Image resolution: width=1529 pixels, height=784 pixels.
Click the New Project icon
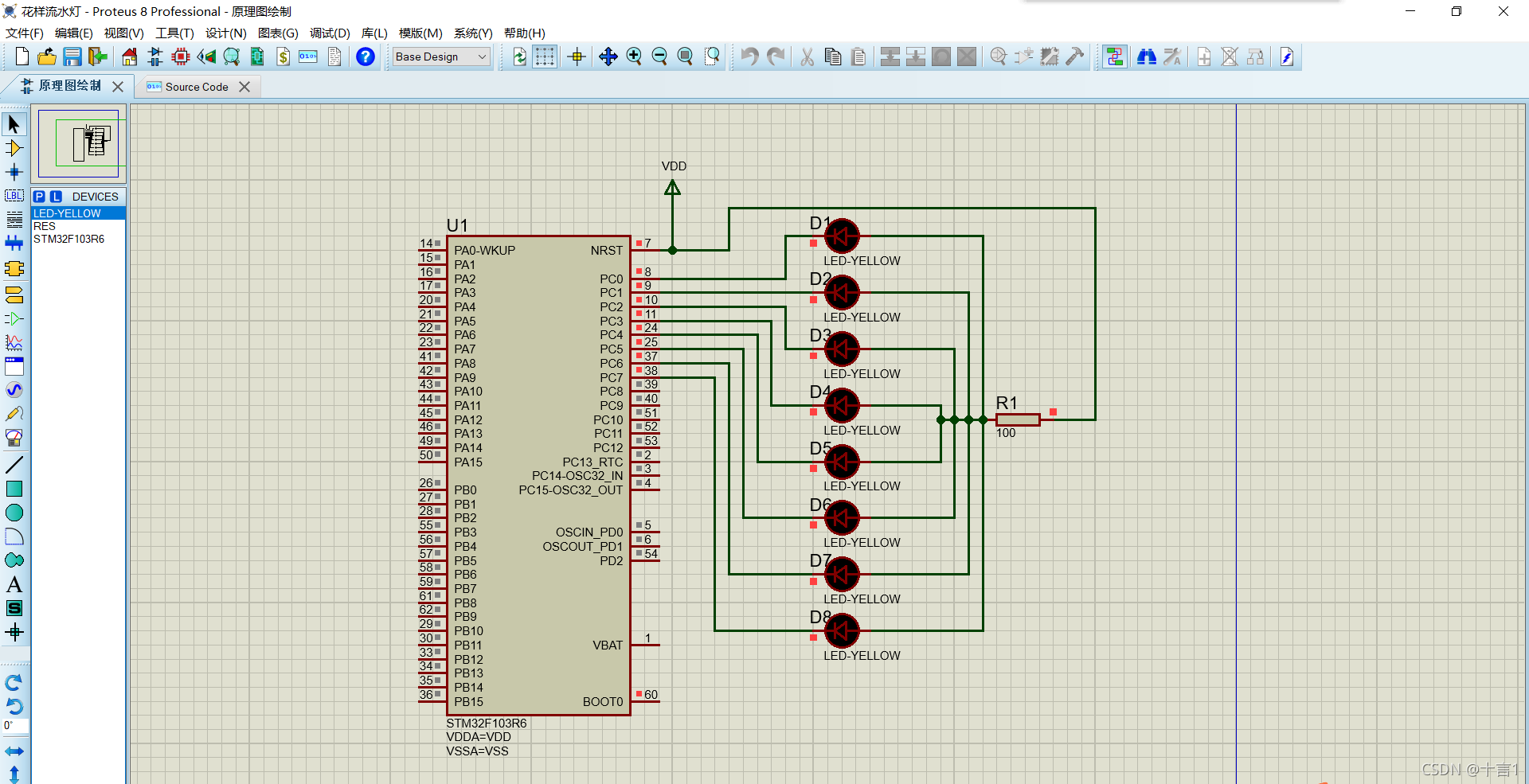22,57
